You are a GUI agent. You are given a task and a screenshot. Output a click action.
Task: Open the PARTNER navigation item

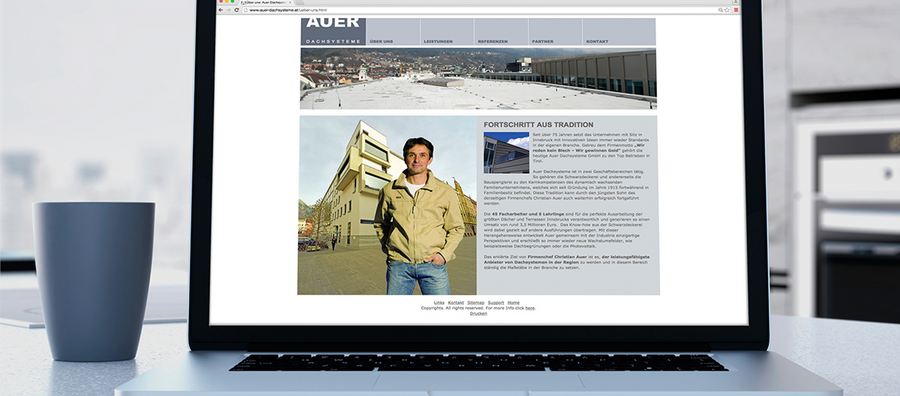point(555,32)
